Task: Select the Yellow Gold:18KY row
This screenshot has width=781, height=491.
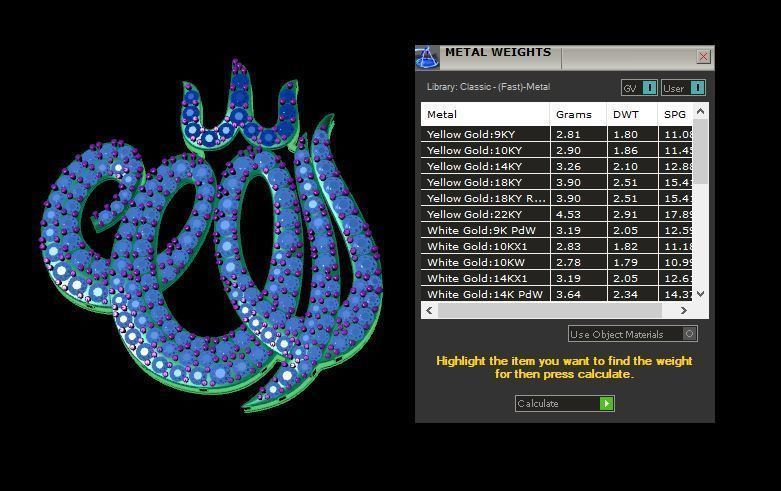Action: pos(557,182)
